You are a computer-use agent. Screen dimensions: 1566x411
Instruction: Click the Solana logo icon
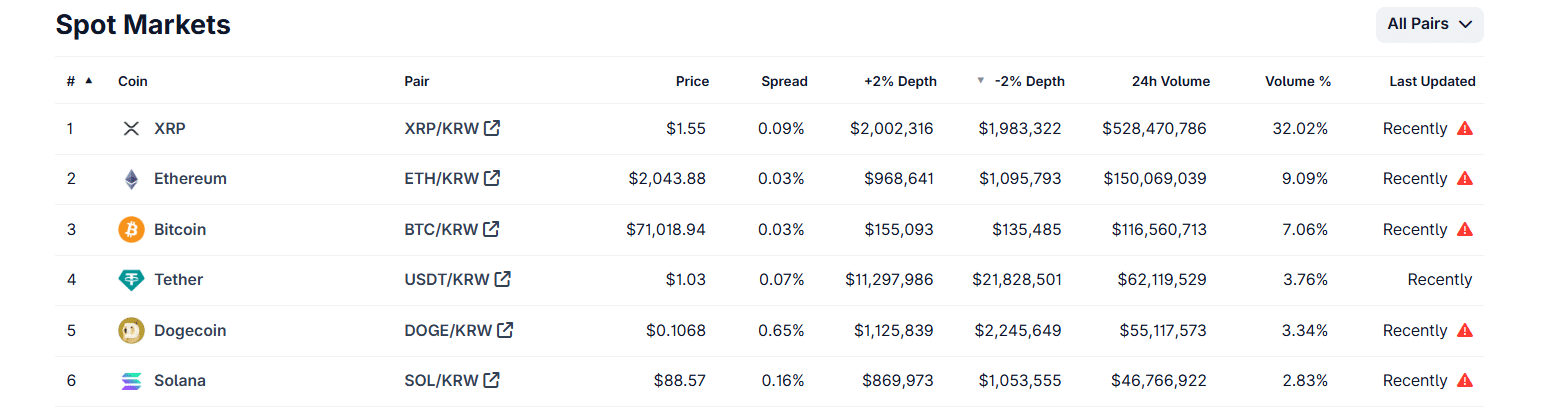[131, 381]
